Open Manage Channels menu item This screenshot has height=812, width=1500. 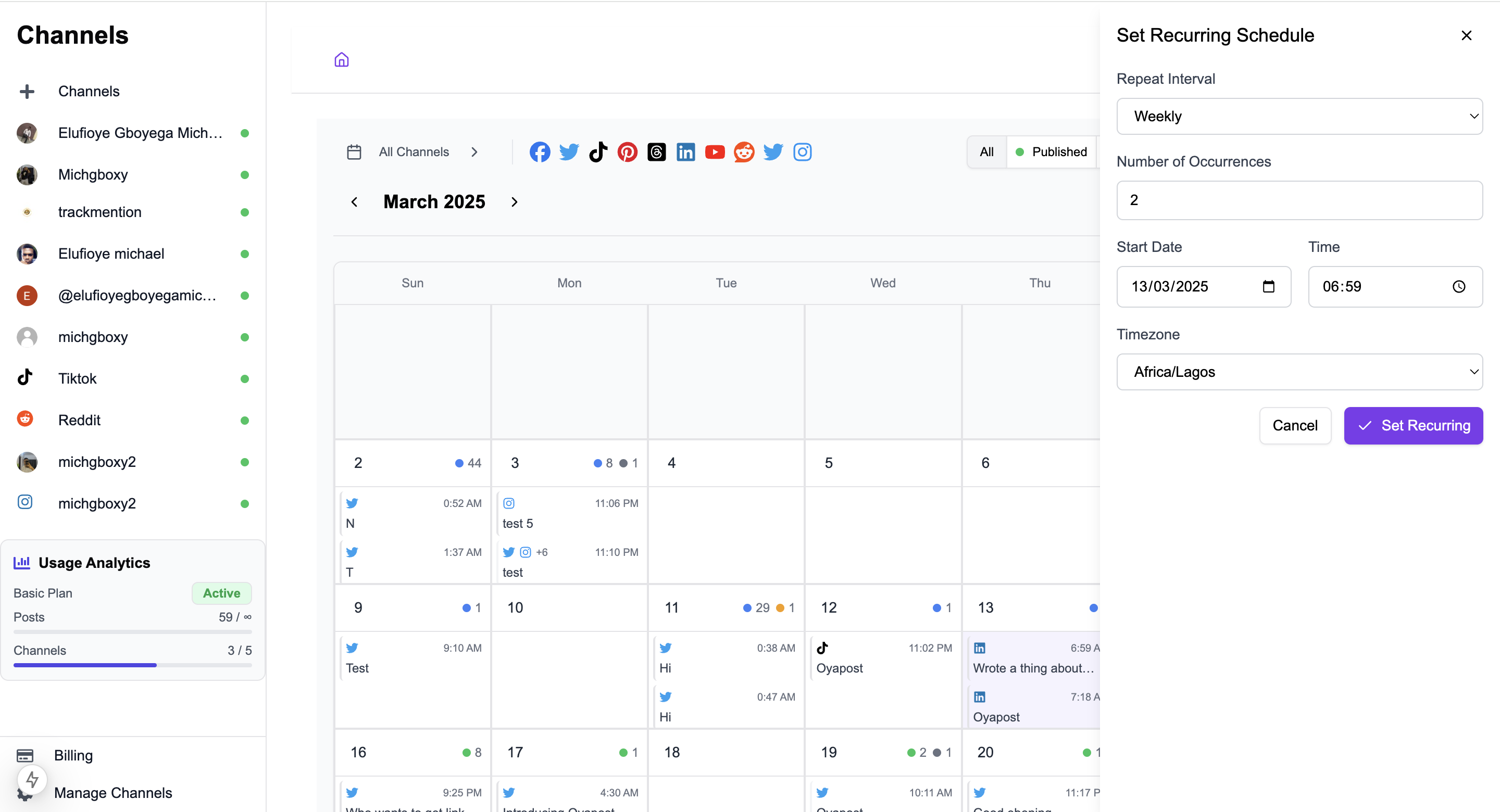[113, 793]
